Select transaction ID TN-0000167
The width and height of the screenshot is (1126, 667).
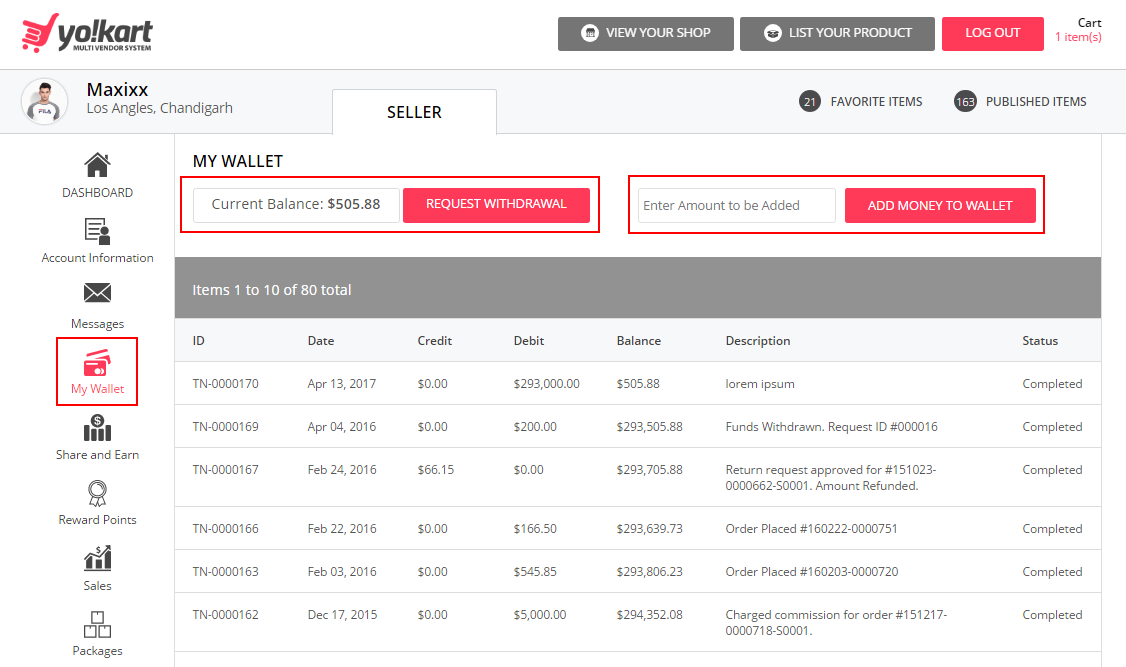tap(225, 470)
